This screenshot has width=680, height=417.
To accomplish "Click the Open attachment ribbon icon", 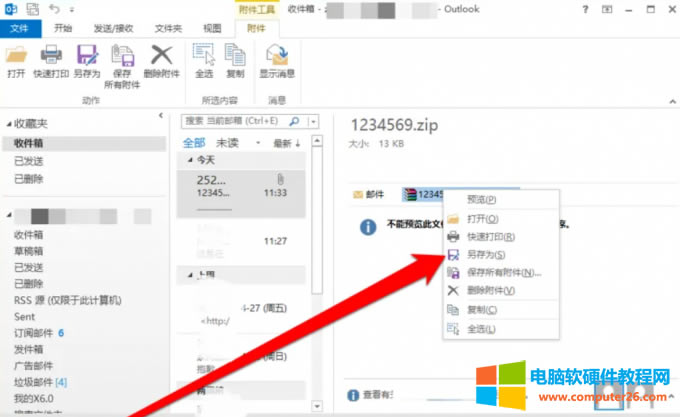I will pyautogui.click(x=16, y=55).
